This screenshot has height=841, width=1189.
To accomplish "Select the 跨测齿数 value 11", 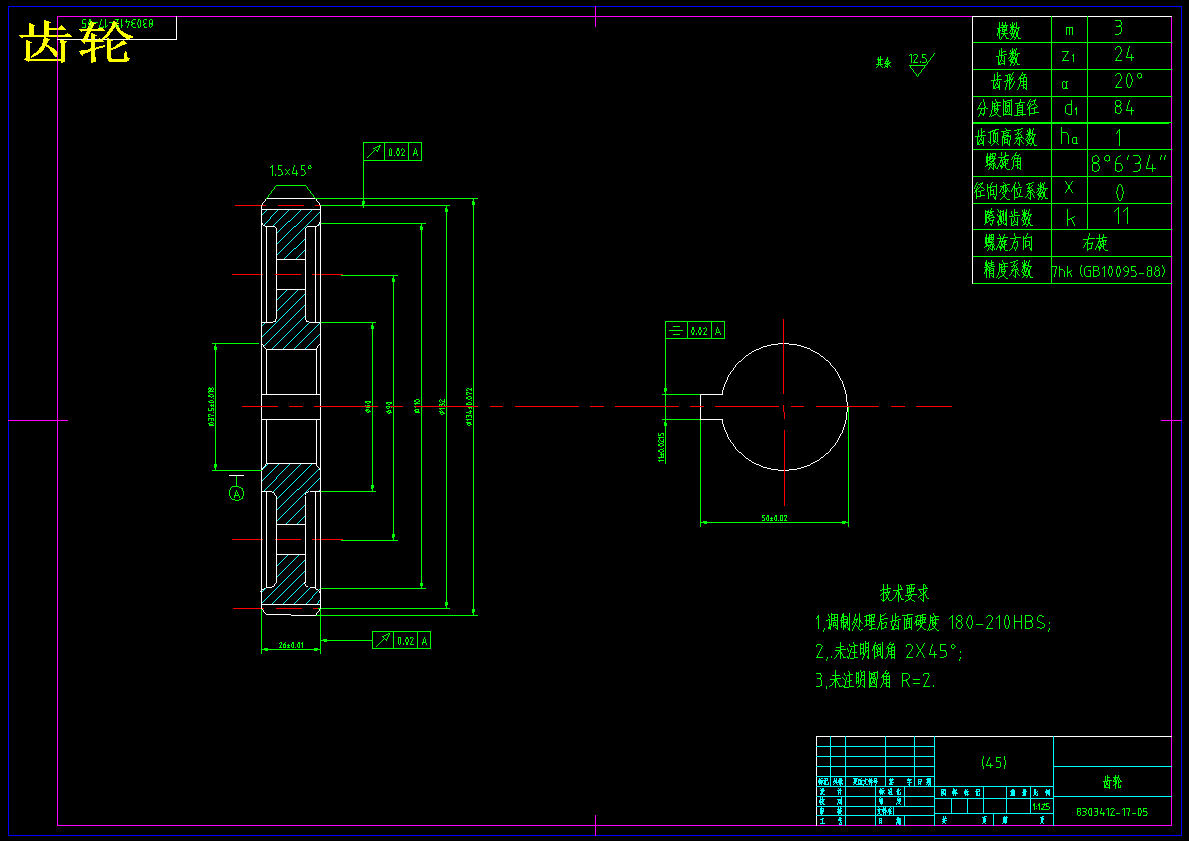I will point(1122,217).
